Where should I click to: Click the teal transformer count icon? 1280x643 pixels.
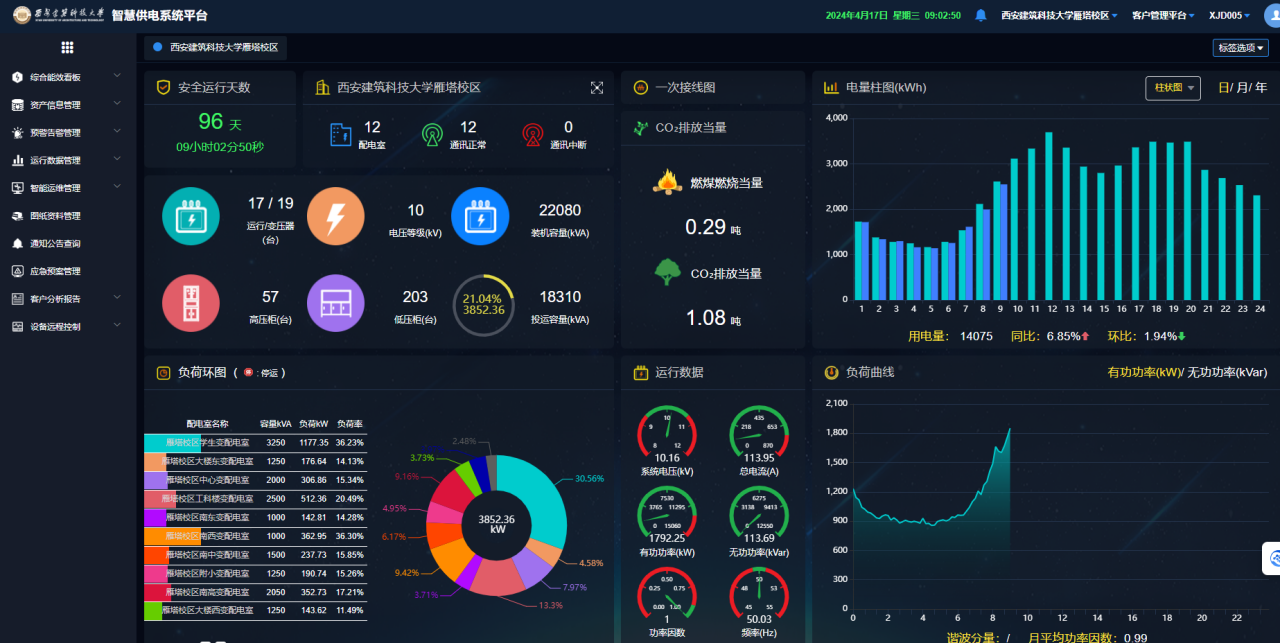tap(191, 217)
